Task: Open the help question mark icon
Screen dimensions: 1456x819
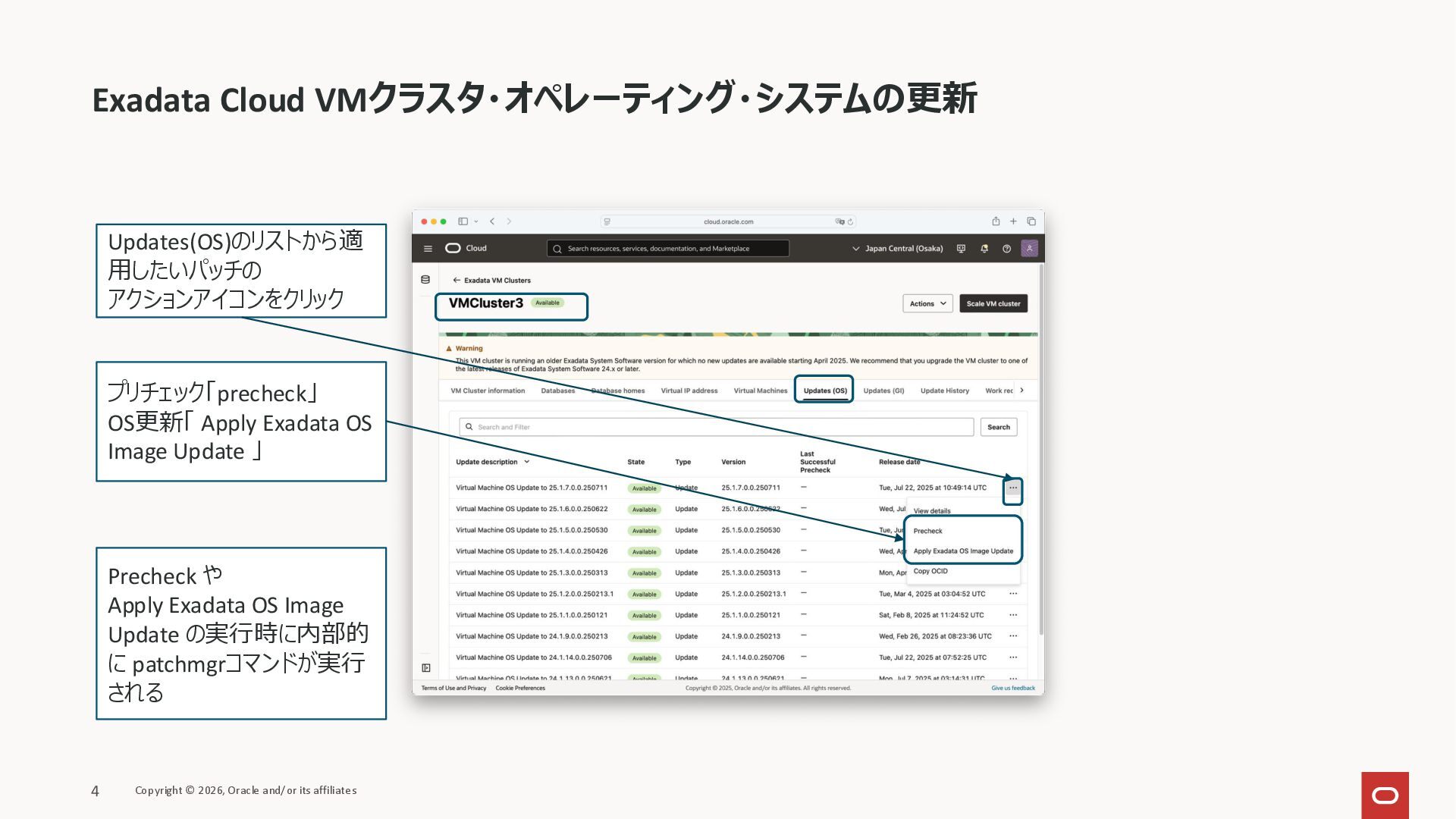Action: coord(1006,249)
